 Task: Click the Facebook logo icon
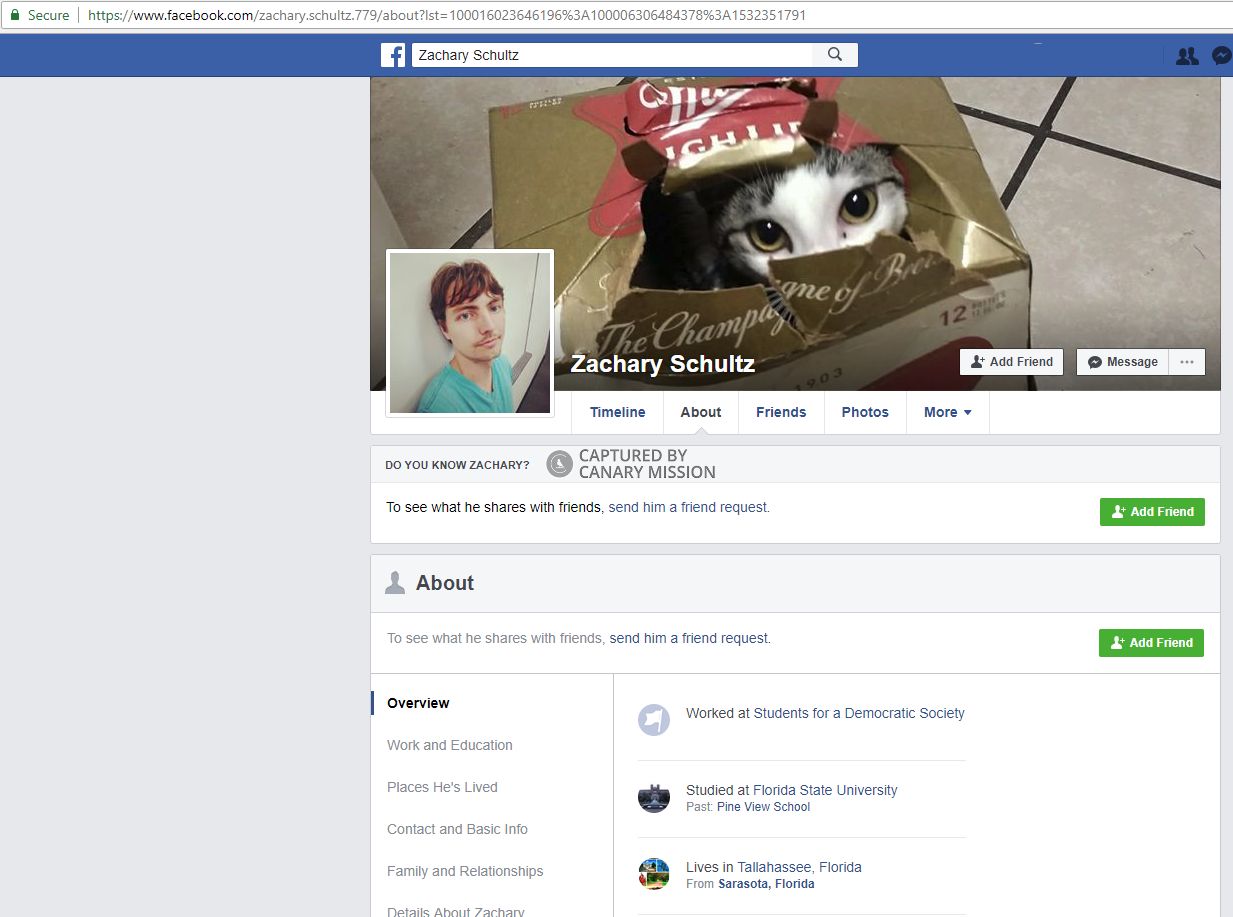click(x=393, y=55)
